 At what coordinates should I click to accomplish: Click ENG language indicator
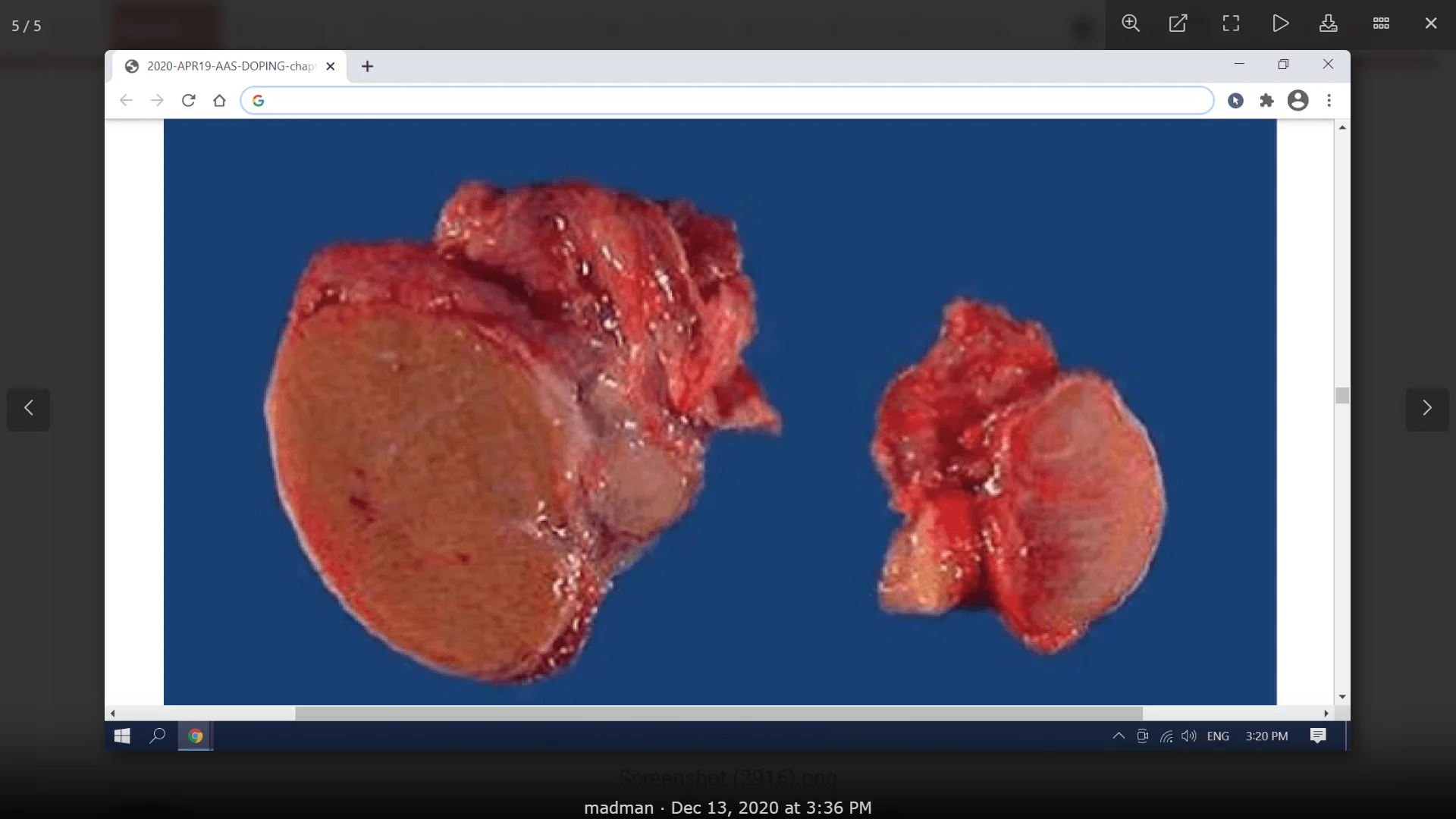coord(1218,736)
